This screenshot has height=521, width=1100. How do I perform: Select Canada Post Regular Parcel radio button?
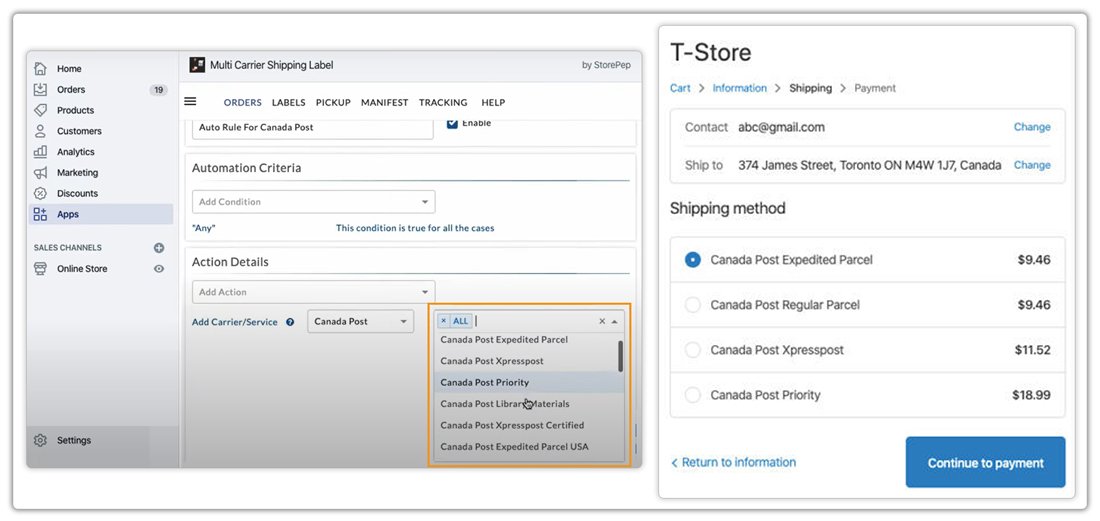(x=692, y=305)
